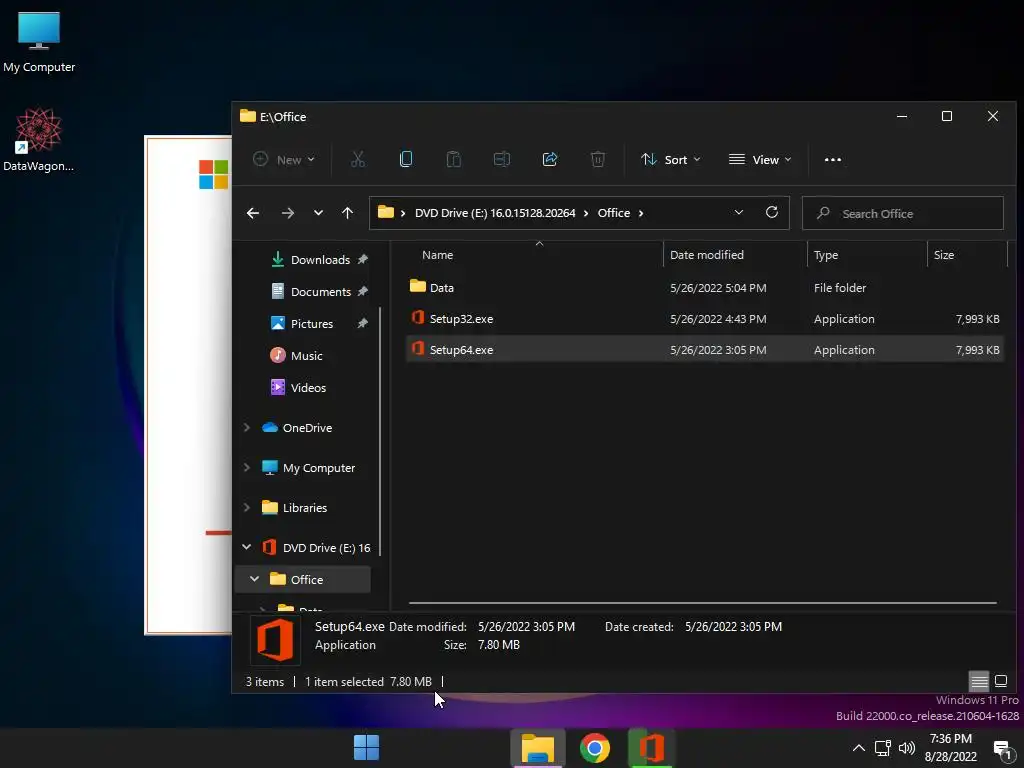
Task: Select My Computer in navigation pane
Action: click(319, 468)
